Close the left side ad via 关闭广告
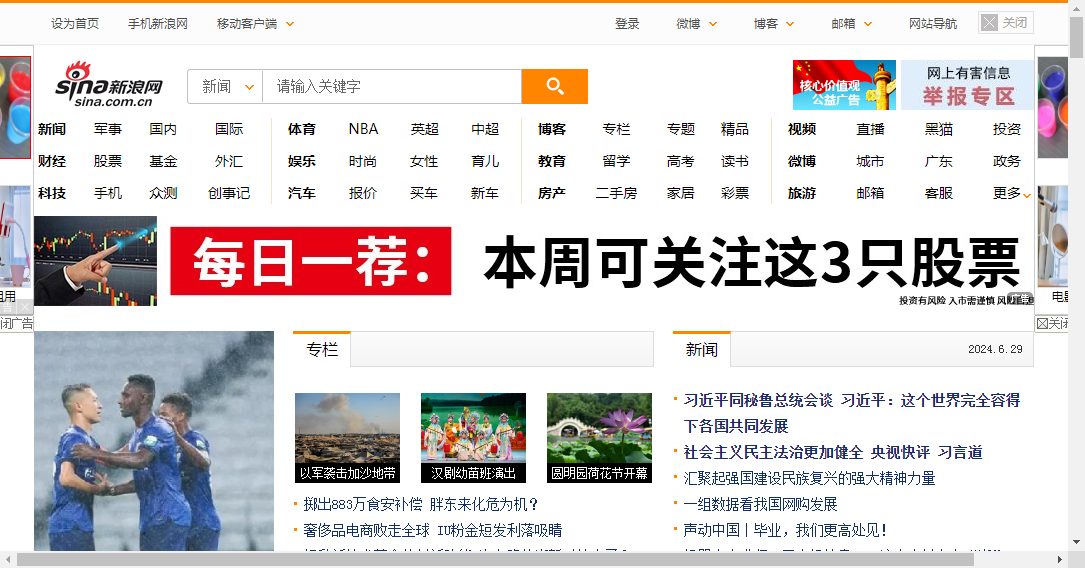The image size is (1085, 568). (16, 323)
